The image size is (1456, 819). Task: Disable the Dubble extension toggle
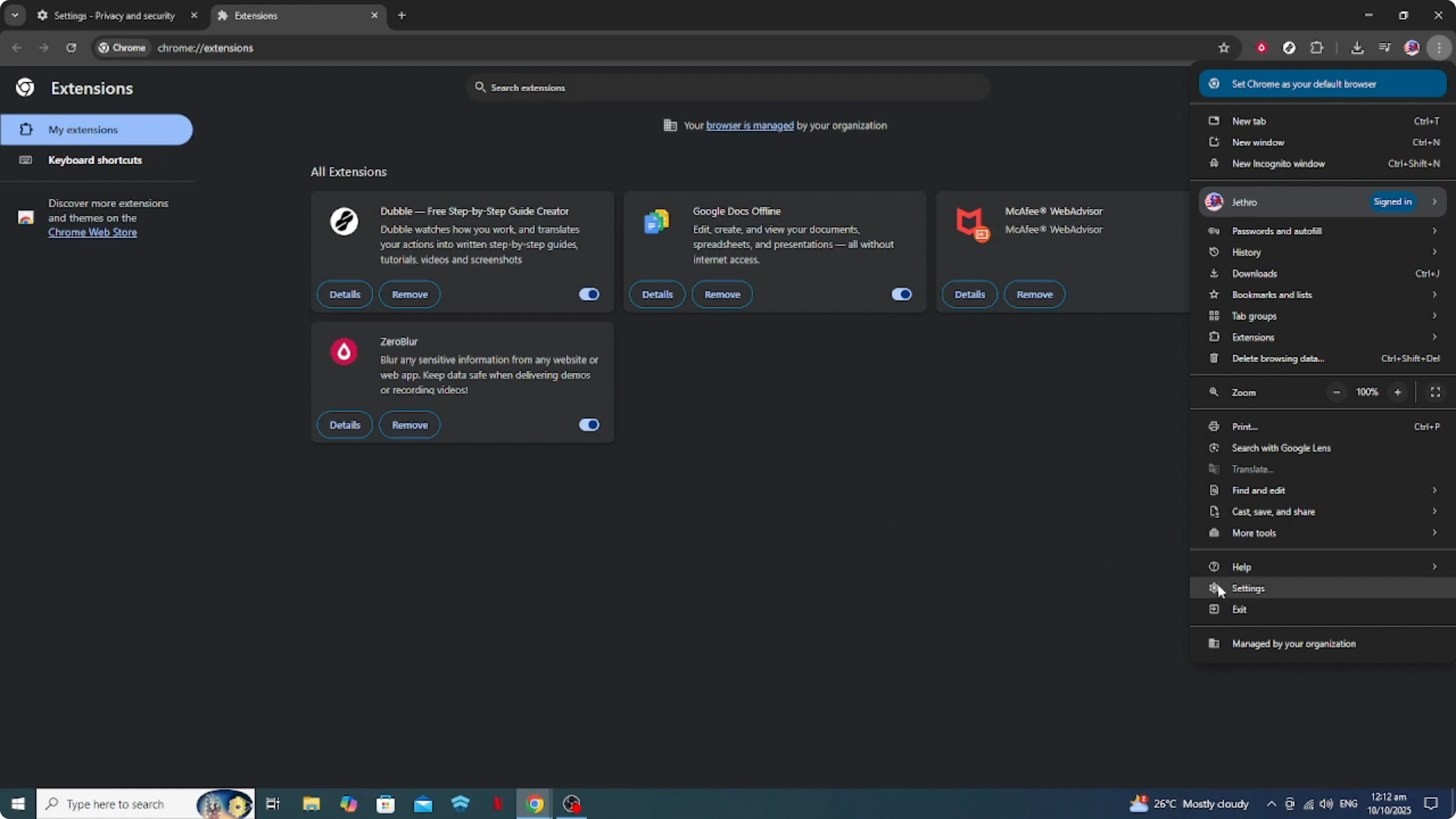589,294
